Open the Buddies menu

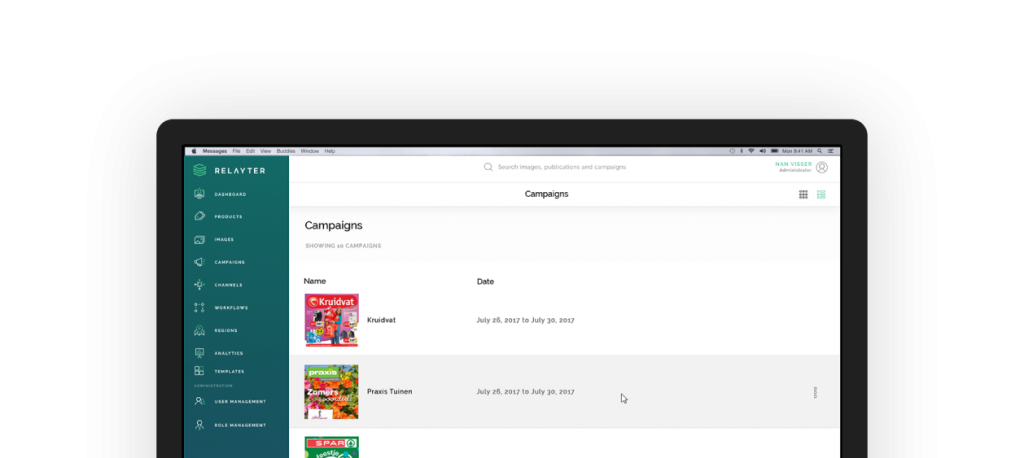click(x=286, y=151)
